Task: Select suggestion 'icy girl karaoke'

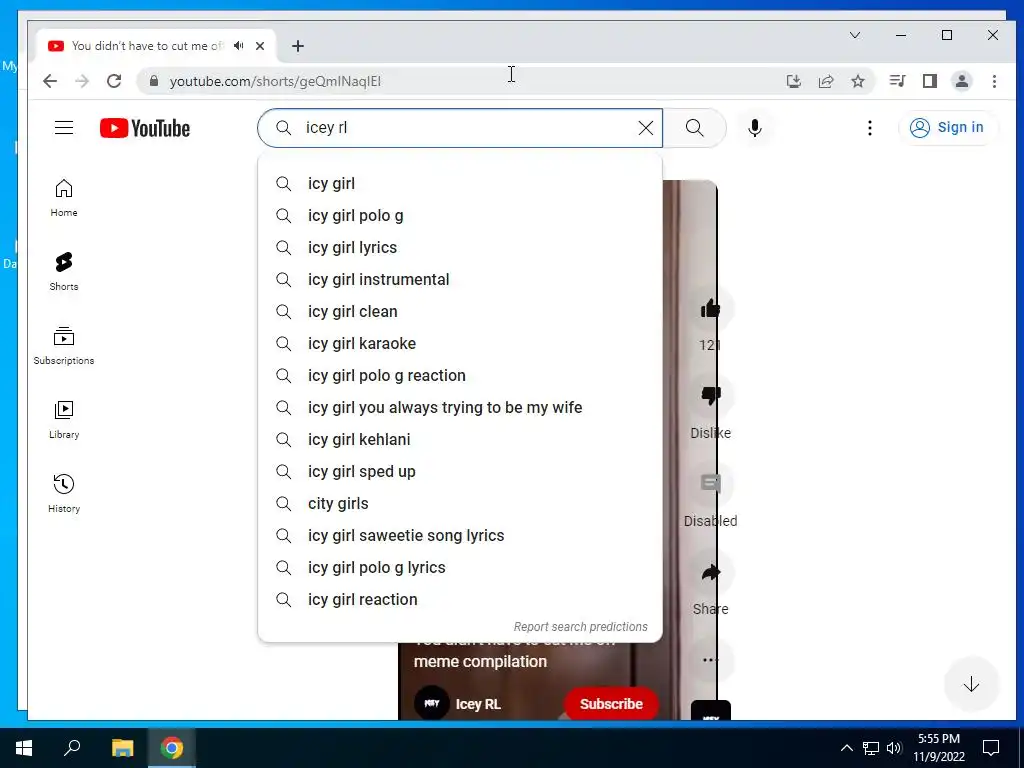Action: tap(460, 344)
